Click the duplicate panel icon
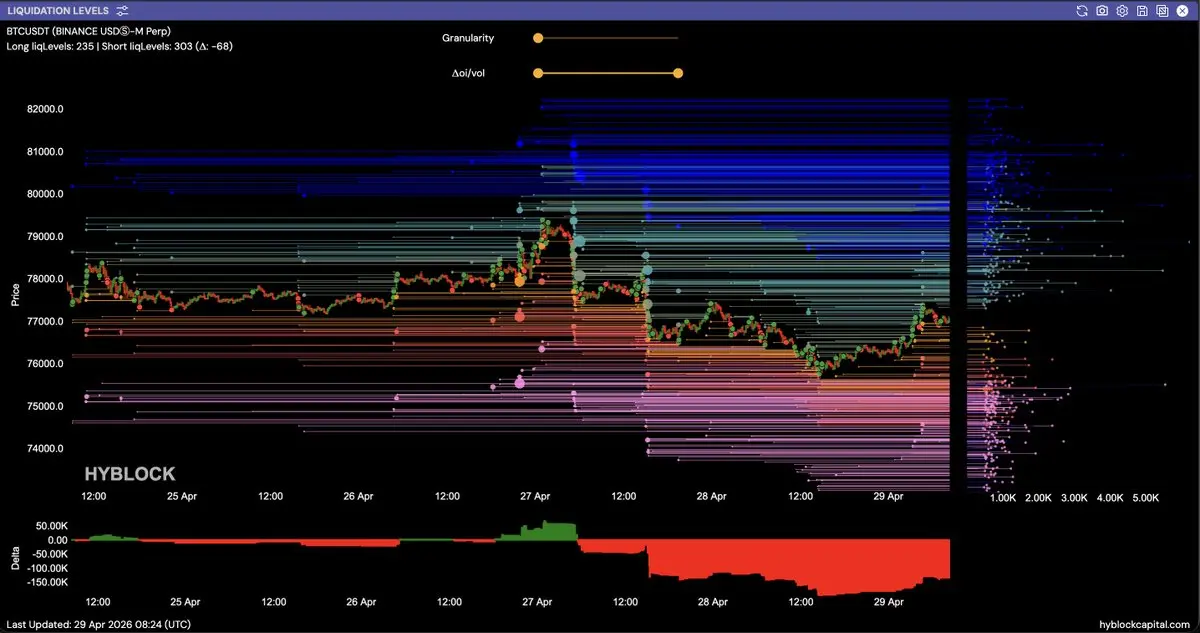The height and width of the screenshot is (633, 1200). point(1162,10)
